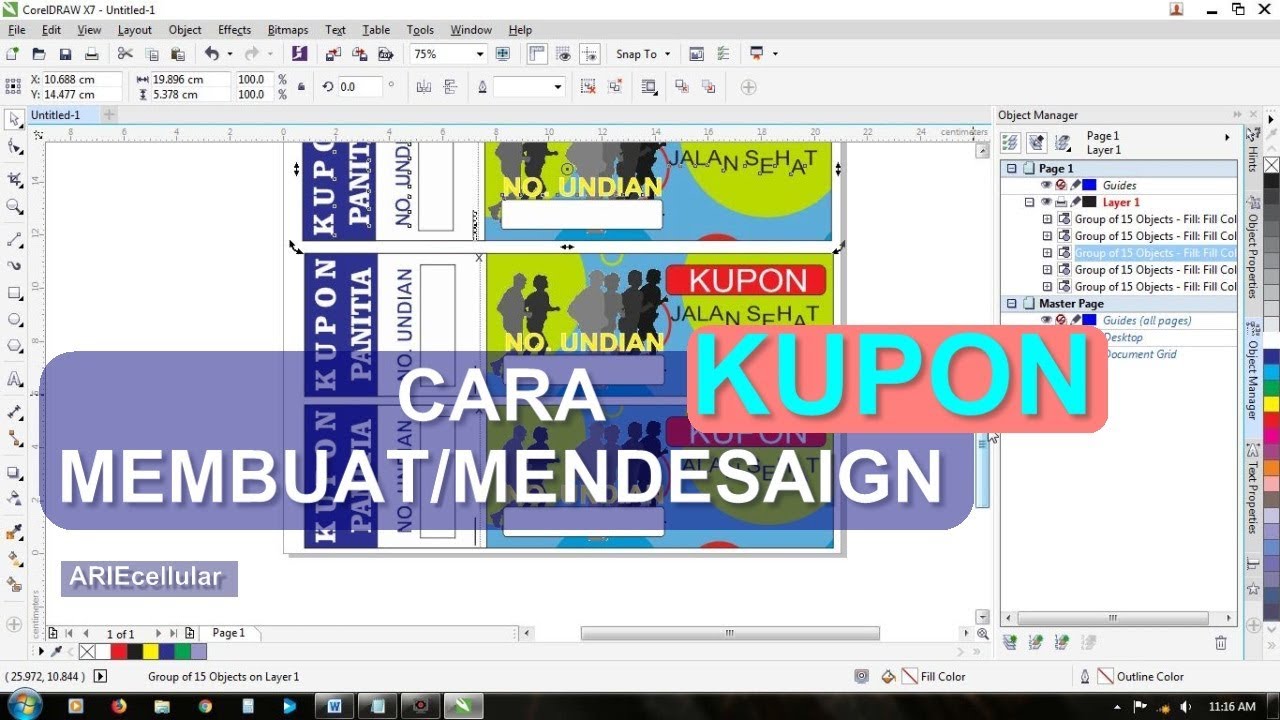
Task: Click the Import icon
Action: coord(332,54)
